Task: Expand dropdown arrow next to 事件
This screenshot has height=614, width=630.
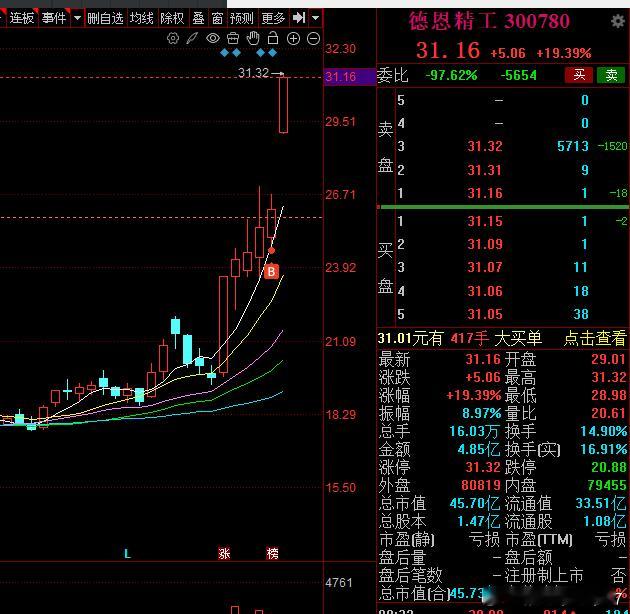Action: pos(77,18)
